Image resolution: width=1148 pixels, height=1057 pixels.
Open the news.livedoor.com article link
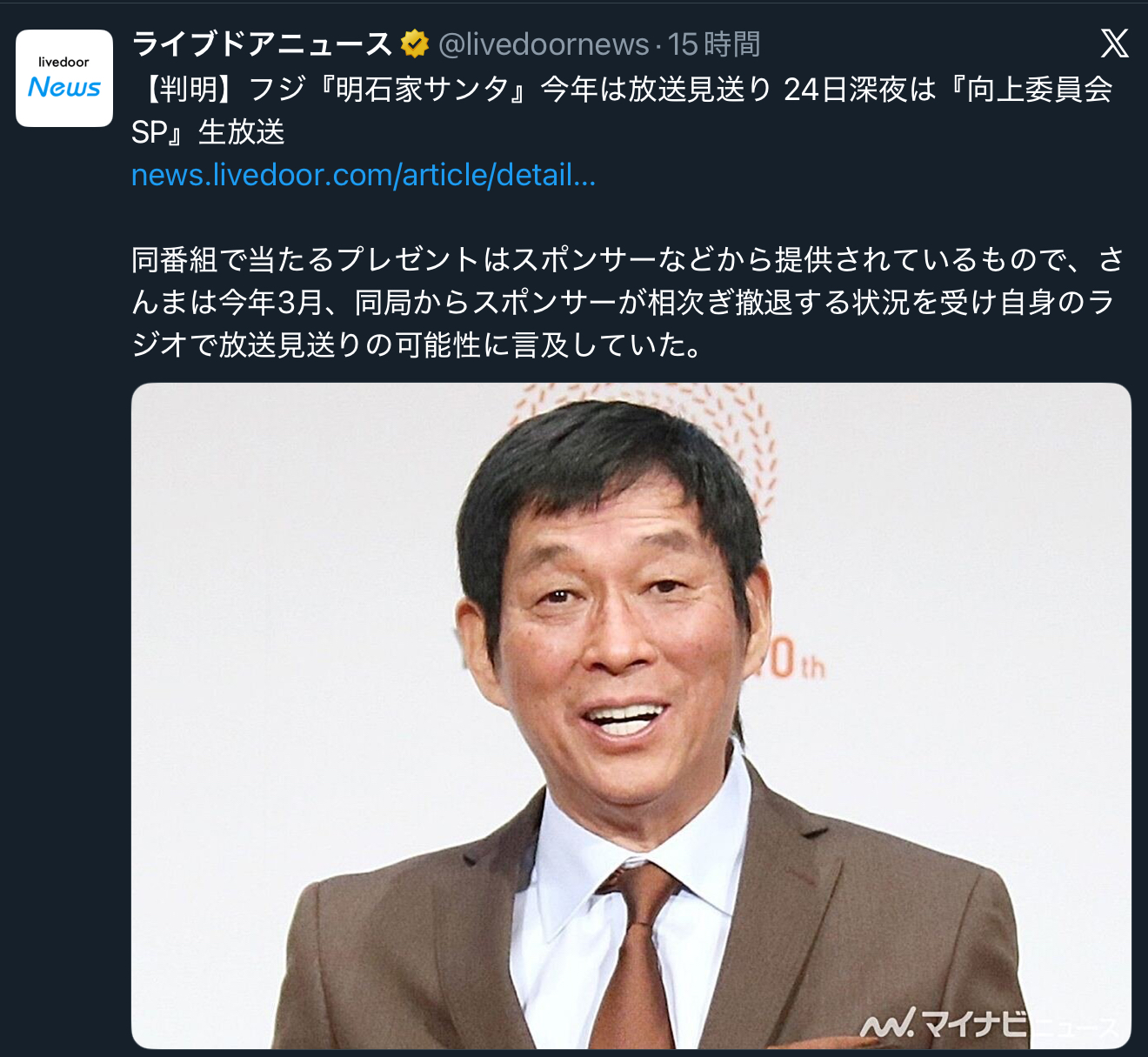point(364,175)
